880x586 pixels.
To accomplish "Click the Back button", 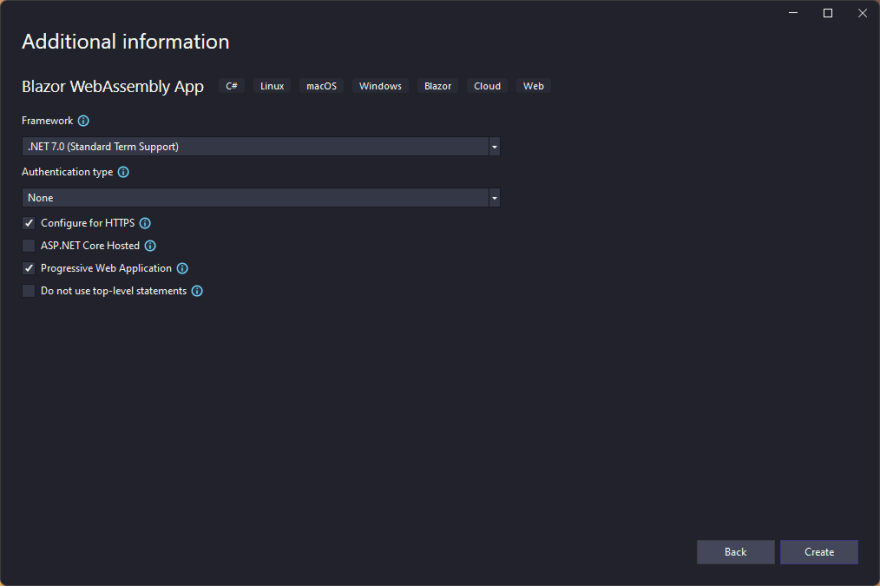I will pos(735,552).
